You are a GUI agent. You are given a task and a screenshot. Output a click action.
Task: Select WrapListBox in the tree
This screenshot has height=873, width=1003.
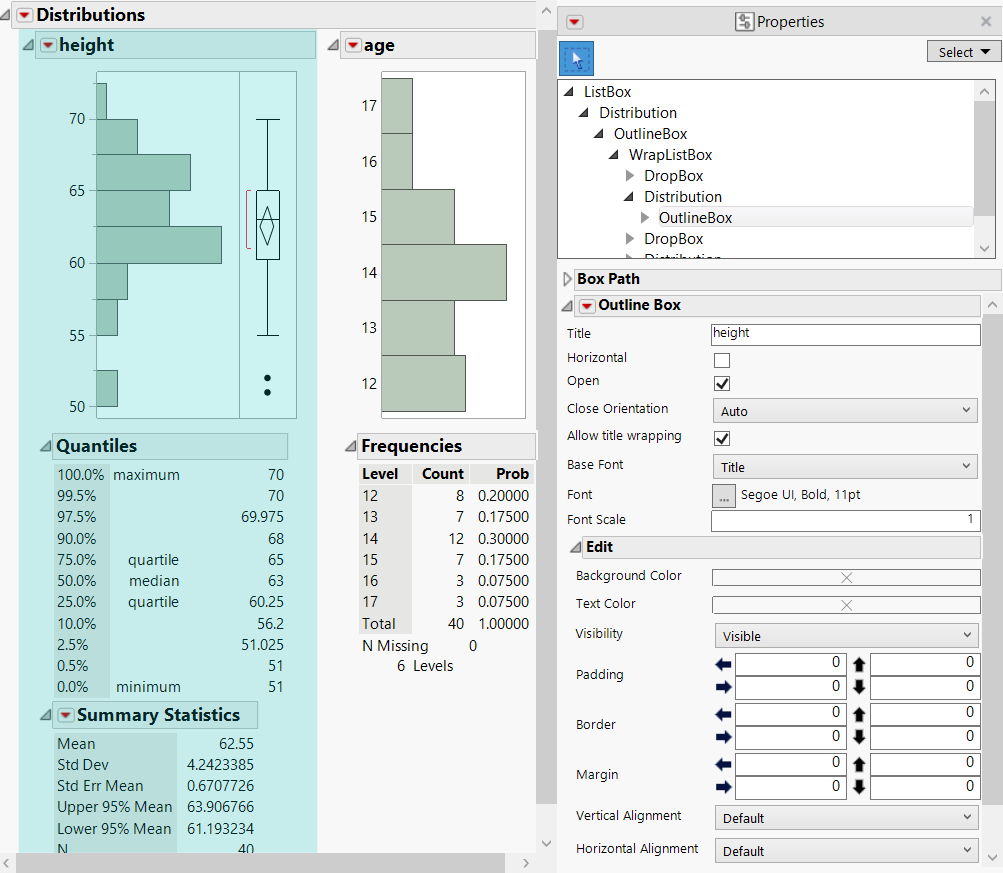point(670,155)
